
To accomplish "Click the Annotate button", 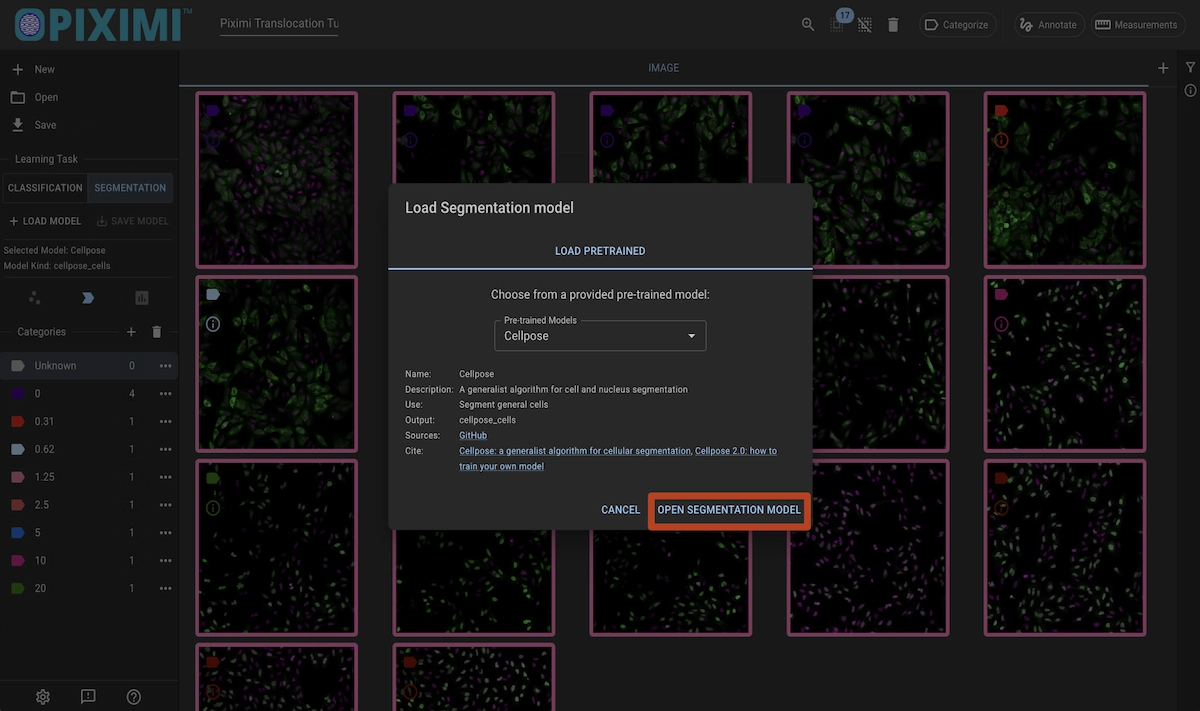I will point(1048,25).
